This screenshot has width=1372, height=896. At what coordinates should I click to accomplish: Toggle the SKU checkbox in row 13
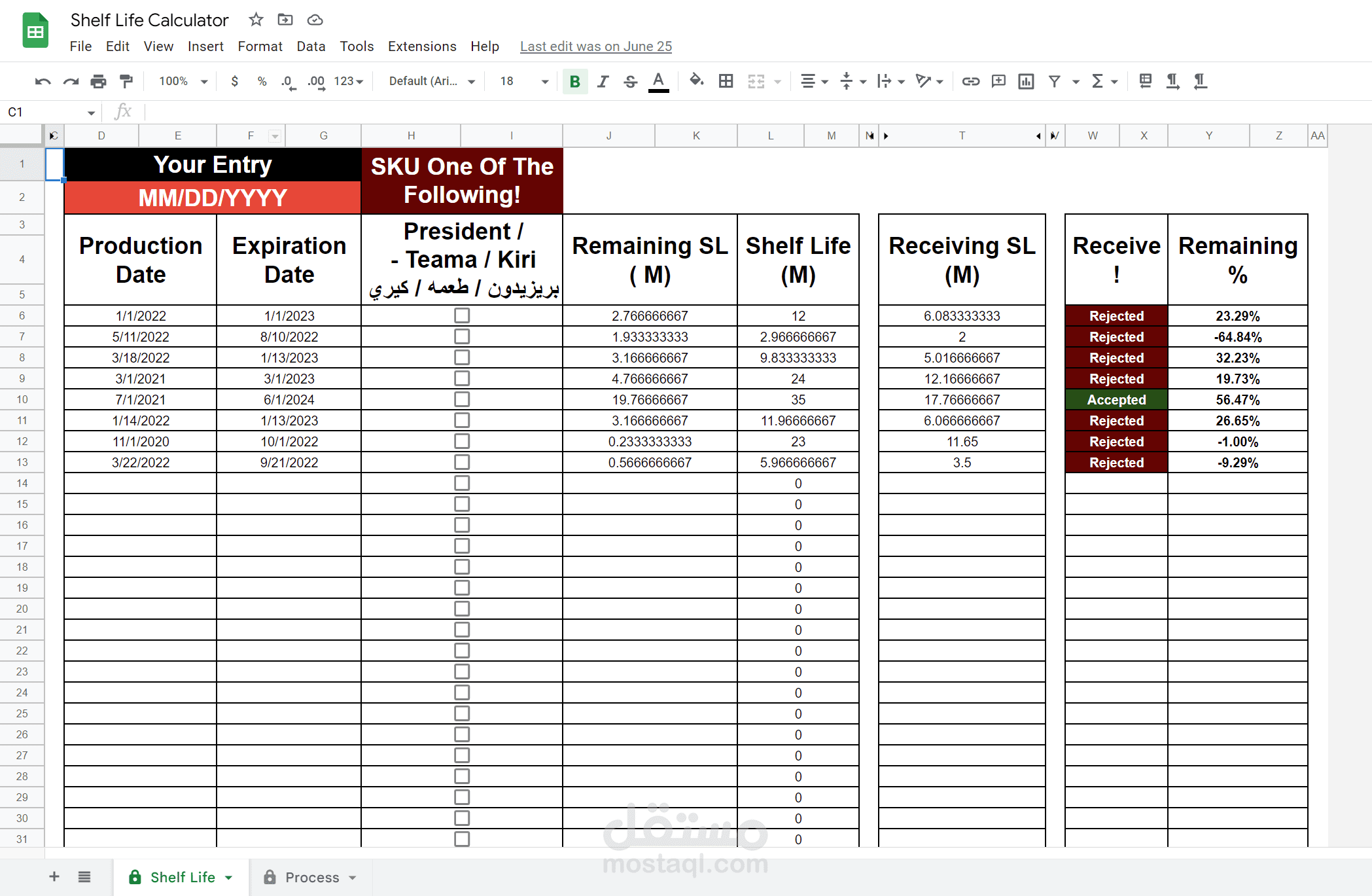coord(462,462)
